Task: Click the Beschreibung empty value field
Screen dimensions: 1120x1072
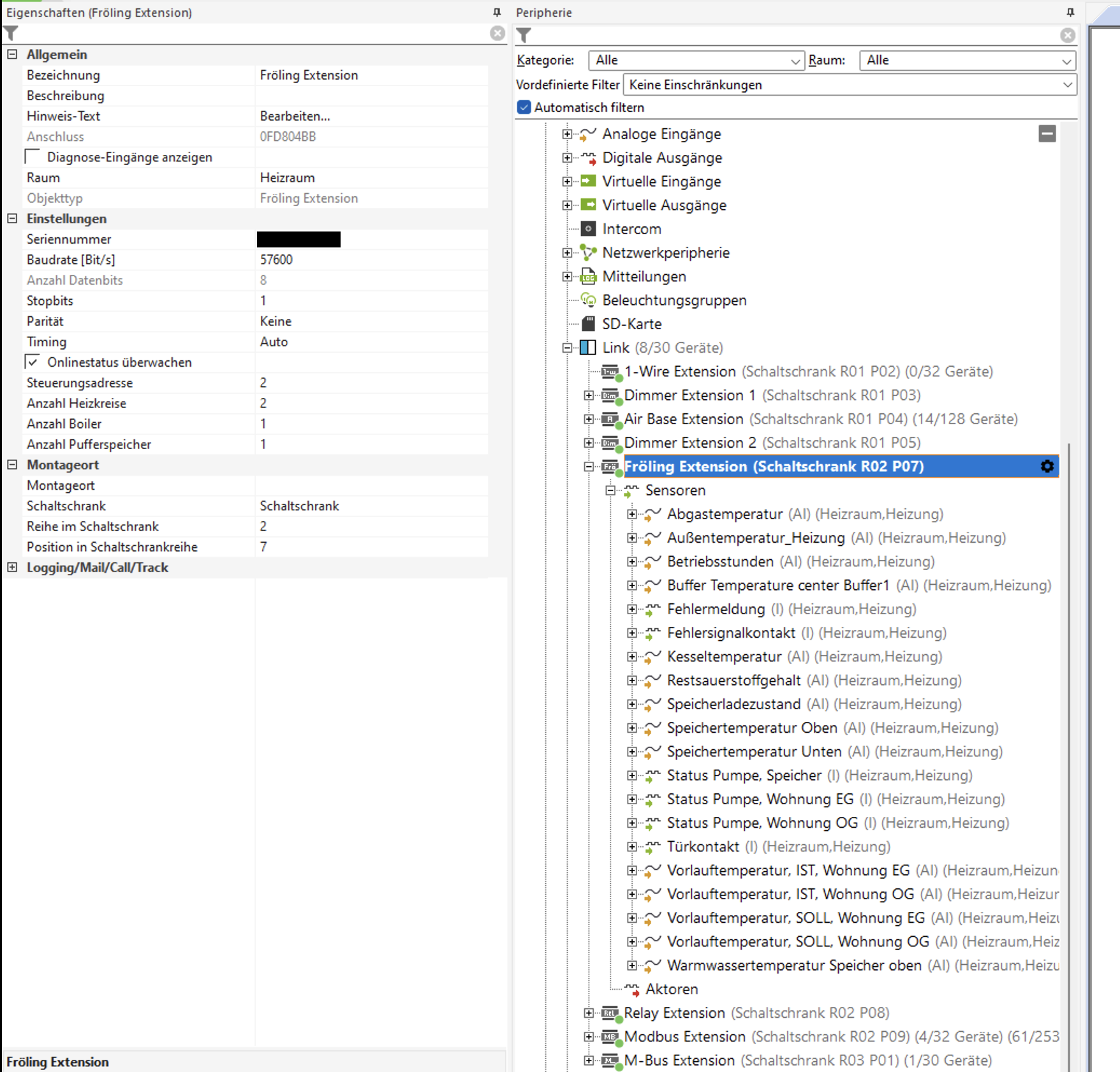Action: point(372,96)
